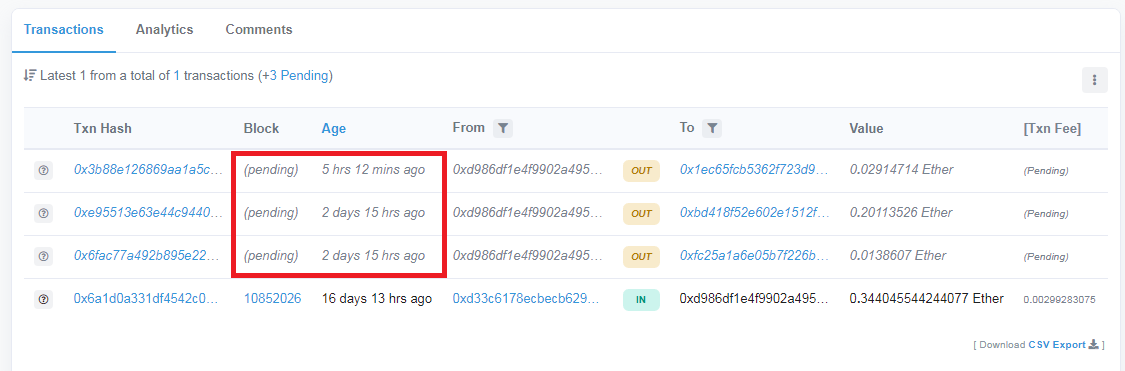Viewport: 1125px width, 371px height.
Task: Open recipient address 0xbd418f52e602e1512f
Action: (x=754, y=213)
